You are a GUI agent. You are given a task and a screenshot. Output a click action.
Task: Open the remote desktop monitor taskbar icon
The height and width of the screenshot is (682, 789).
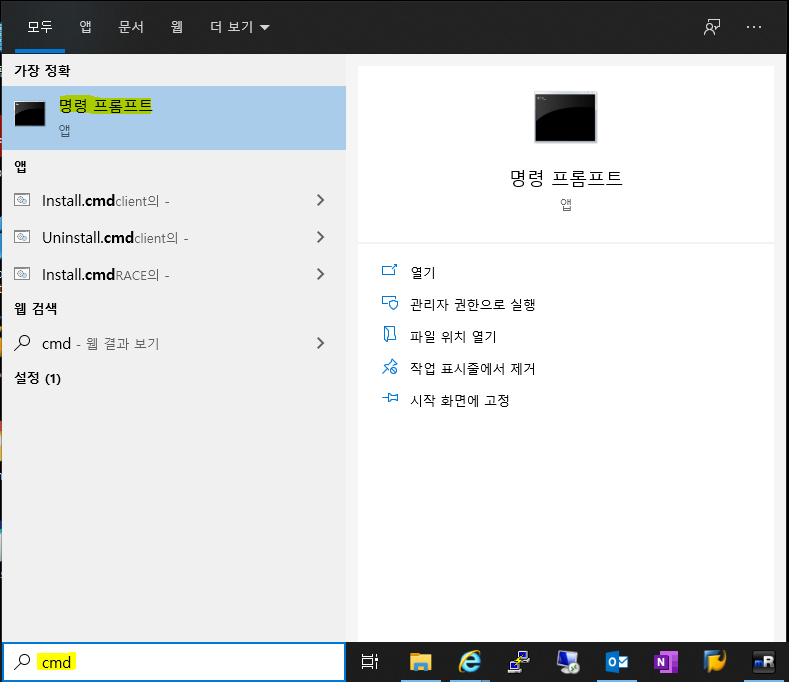point(568,662)
